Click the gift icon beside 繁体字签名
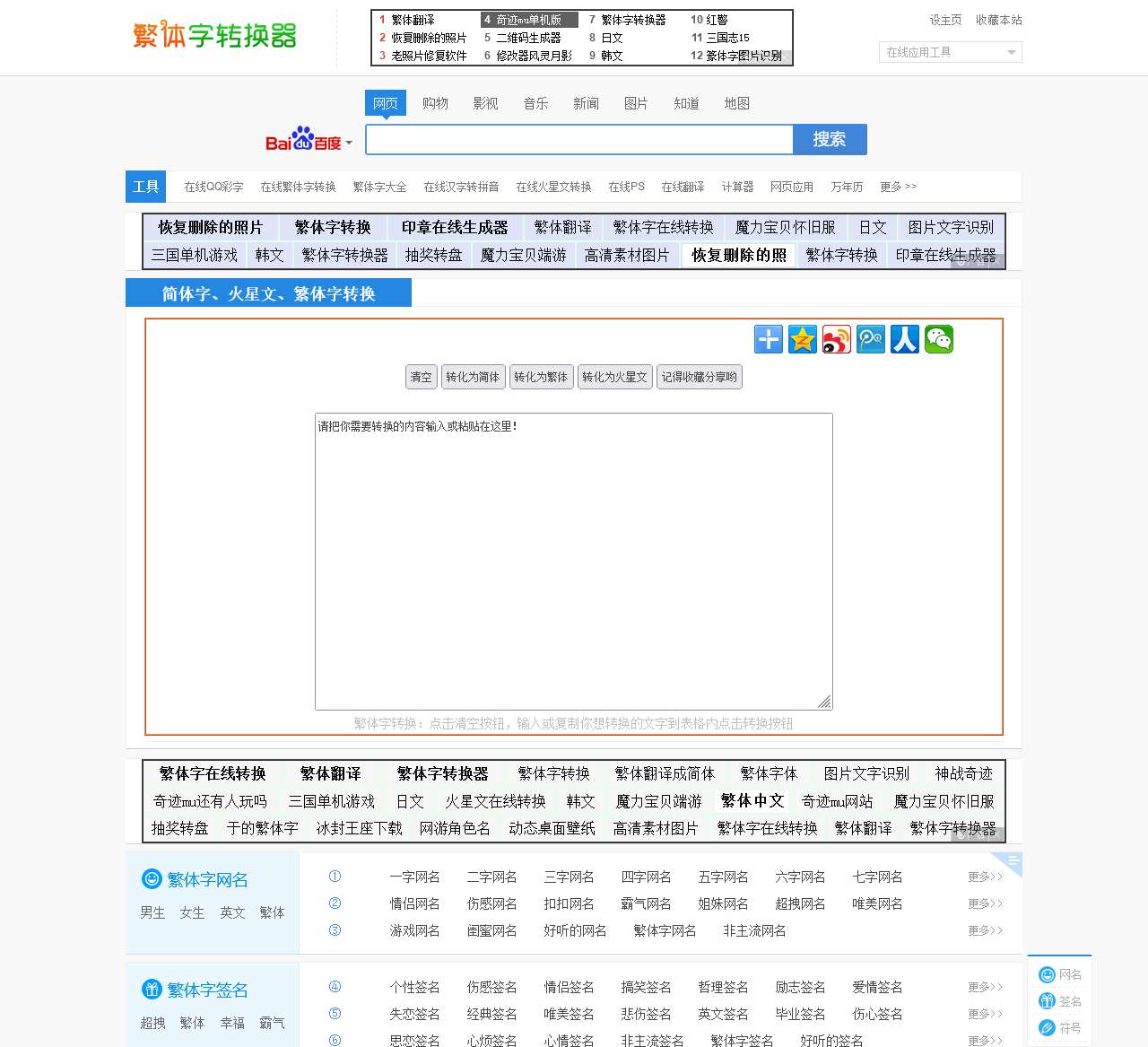Screen dimensions: 1148x1047 [x=151, y=990]
